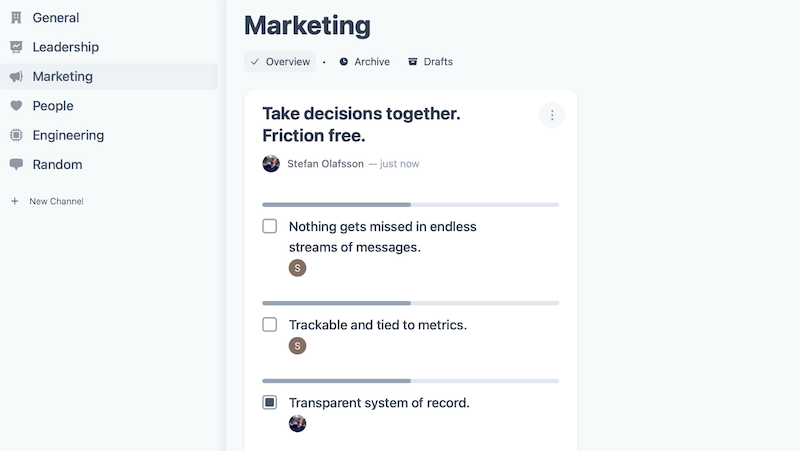Click the Engineering channel chip icon
Screen dimensions: 800x451
16,135
